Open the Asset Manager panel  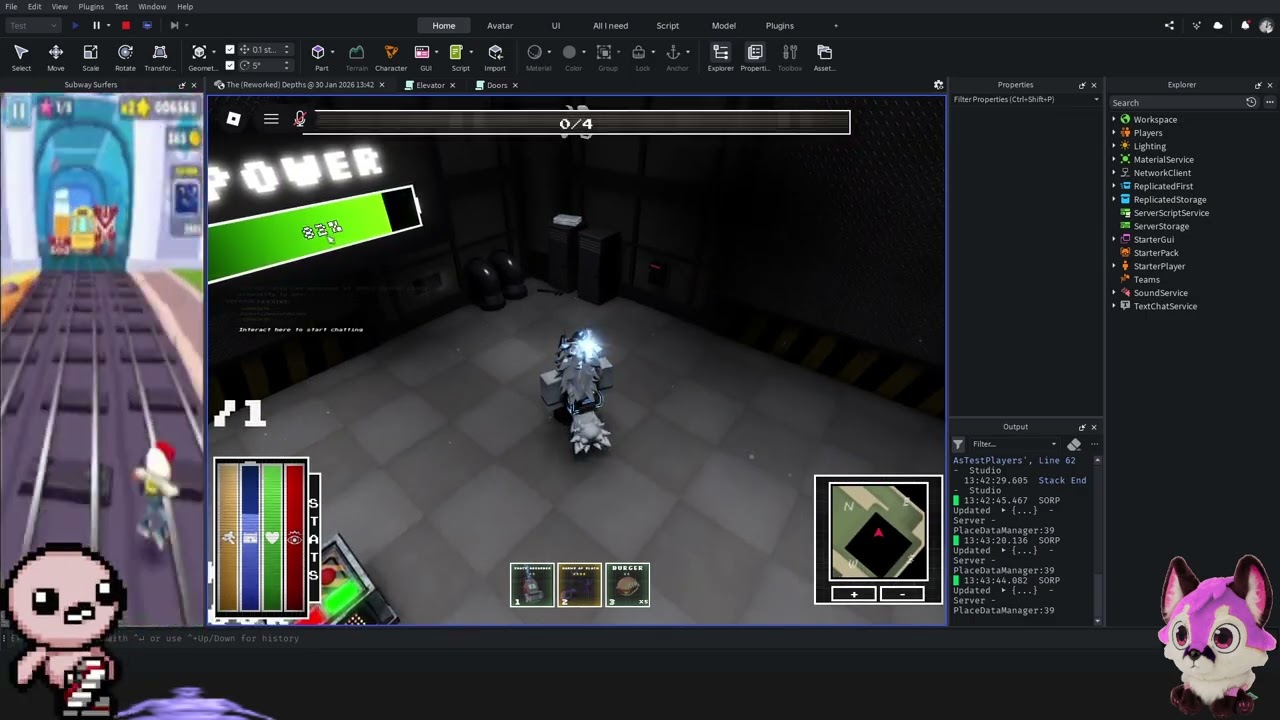(824, 58)
